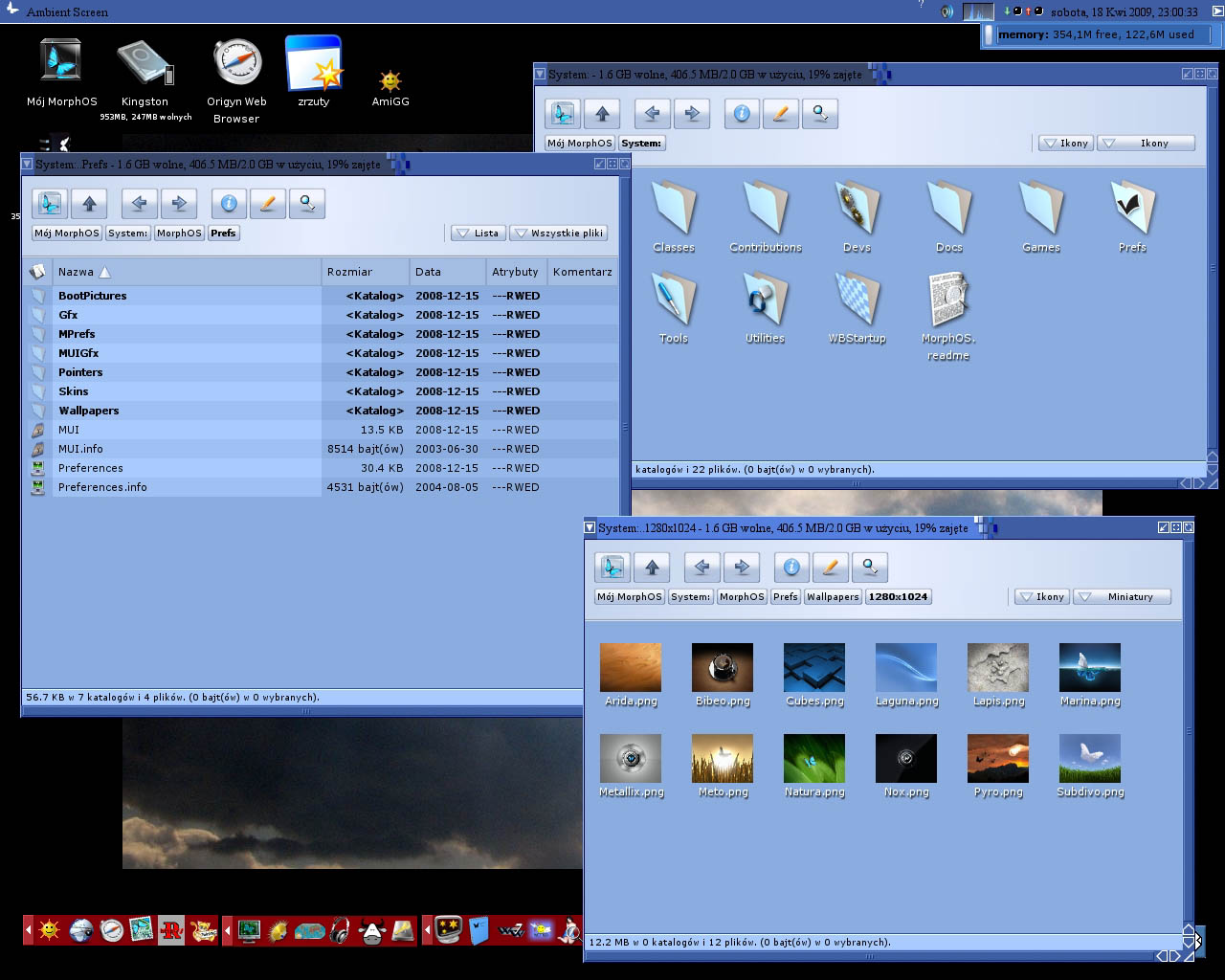
Task: Select the Wallpapers row in Prefs list
Action: (321, 411)
